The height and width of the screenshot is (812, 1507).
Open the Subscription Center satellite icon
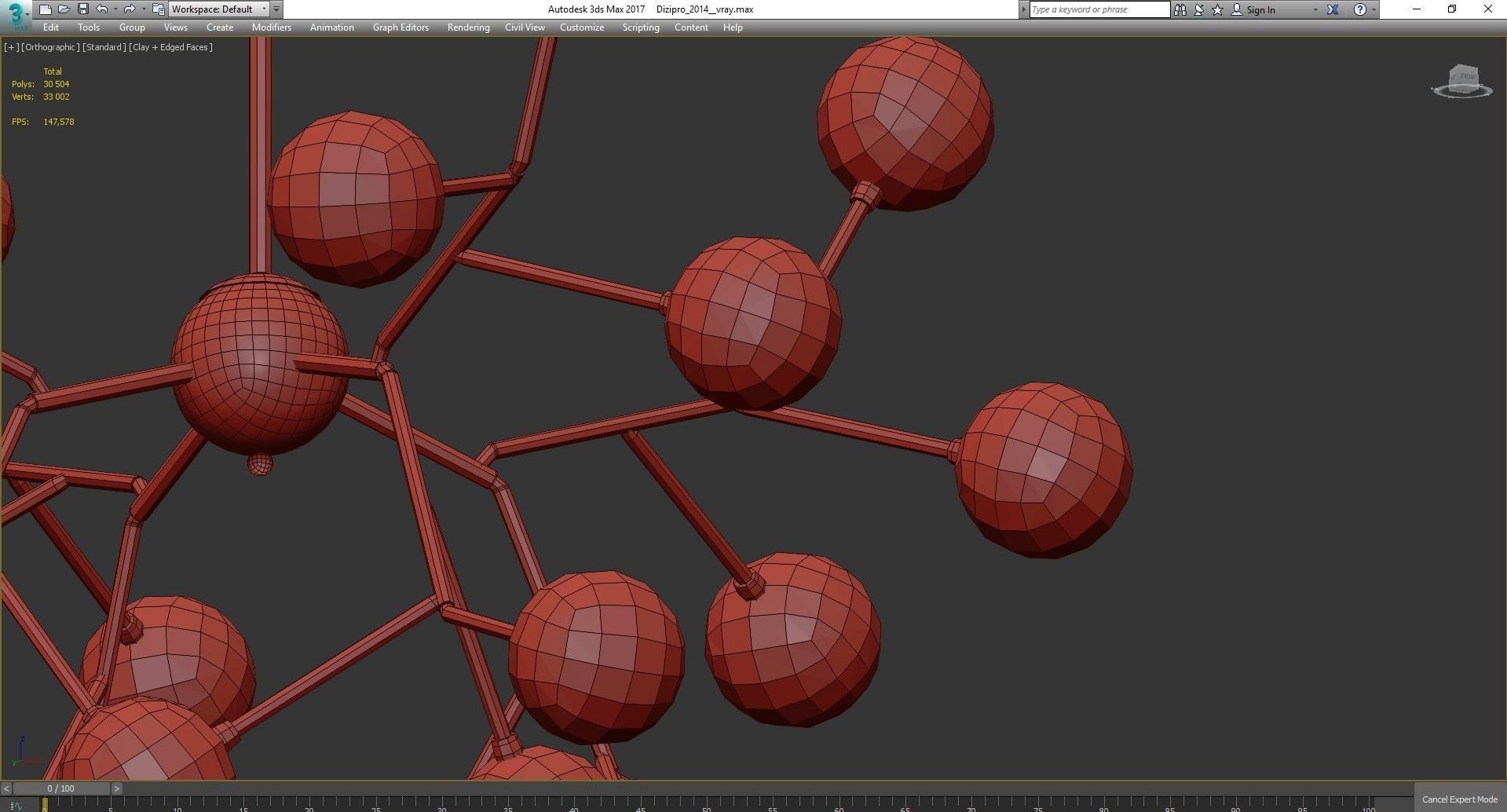point(1199,9)
